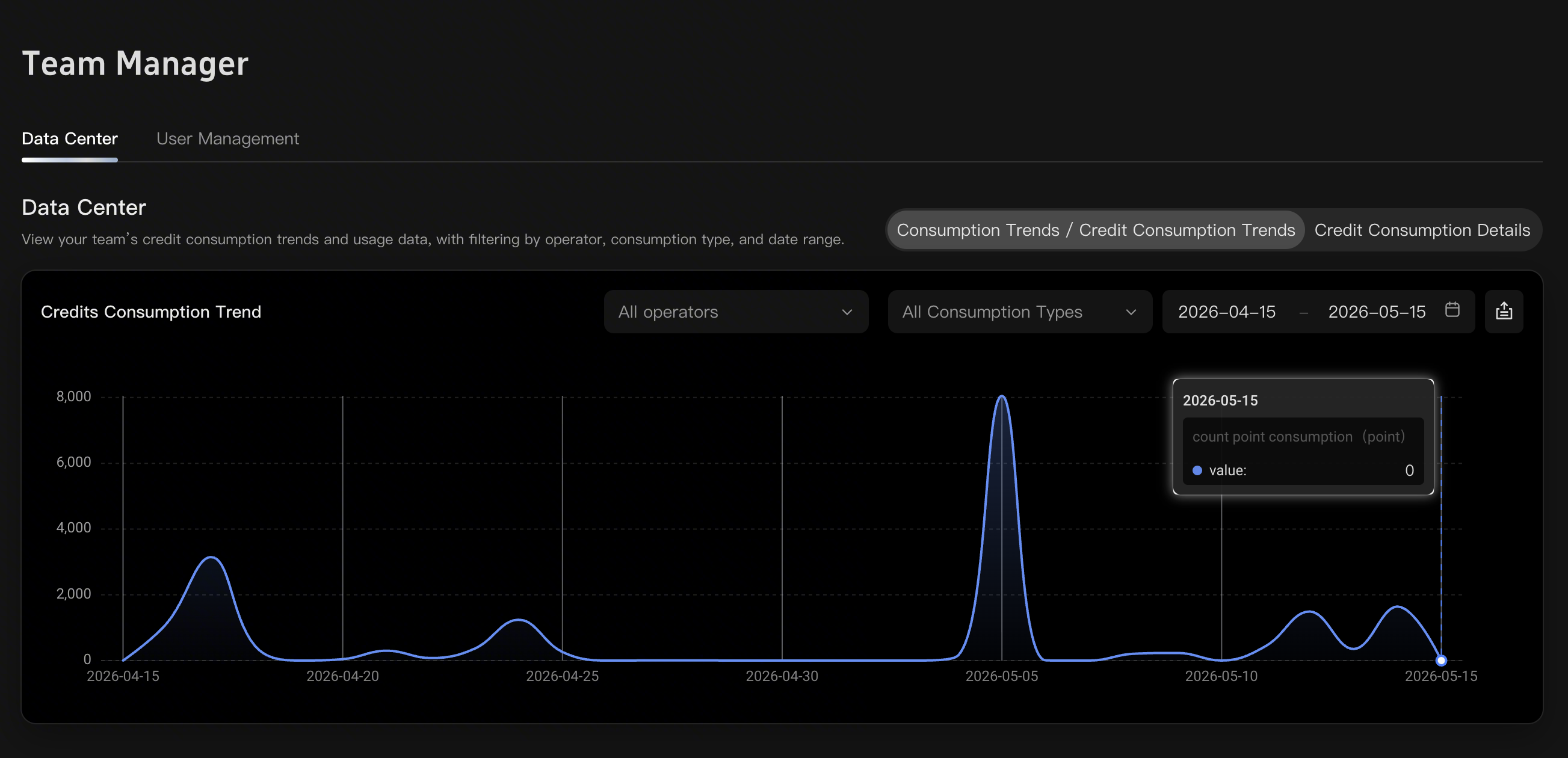Click the 2026-04-25 x-axis label

pos(562,676)
